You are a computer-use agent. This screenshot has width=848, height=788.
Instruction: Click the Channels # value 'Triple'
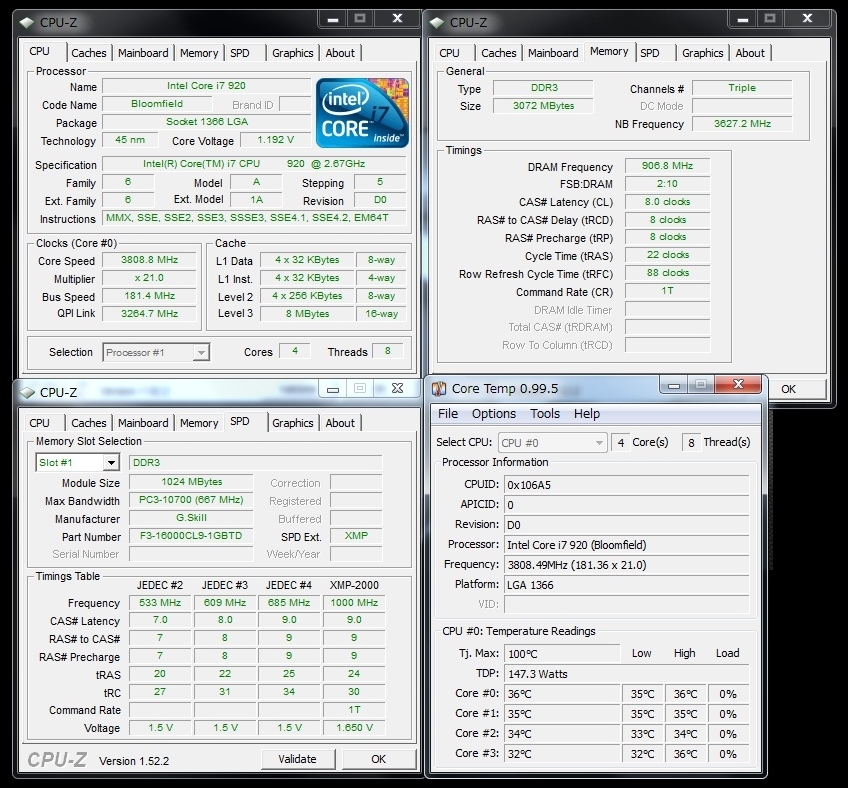(742, 88)
